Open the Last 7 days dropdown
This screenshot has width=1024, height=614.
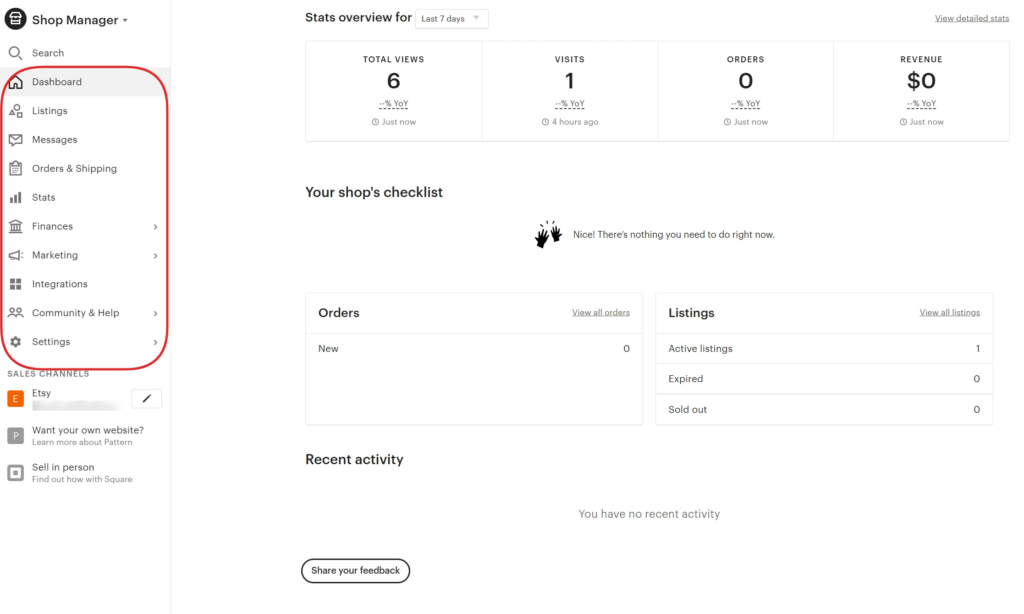tap(451, 18)
